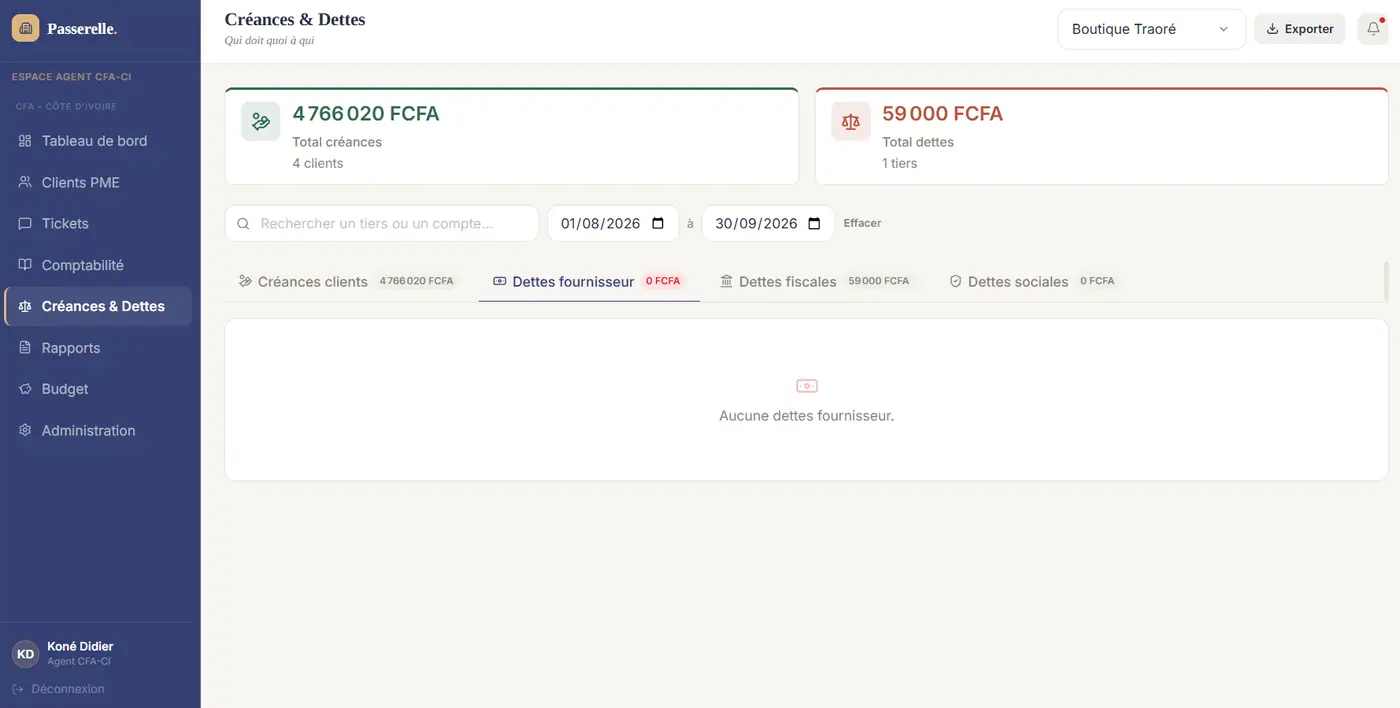The height and width of the screenshot is (708, 1400).
Task: Log out via Déconnexion
Action: coord(58,689)
